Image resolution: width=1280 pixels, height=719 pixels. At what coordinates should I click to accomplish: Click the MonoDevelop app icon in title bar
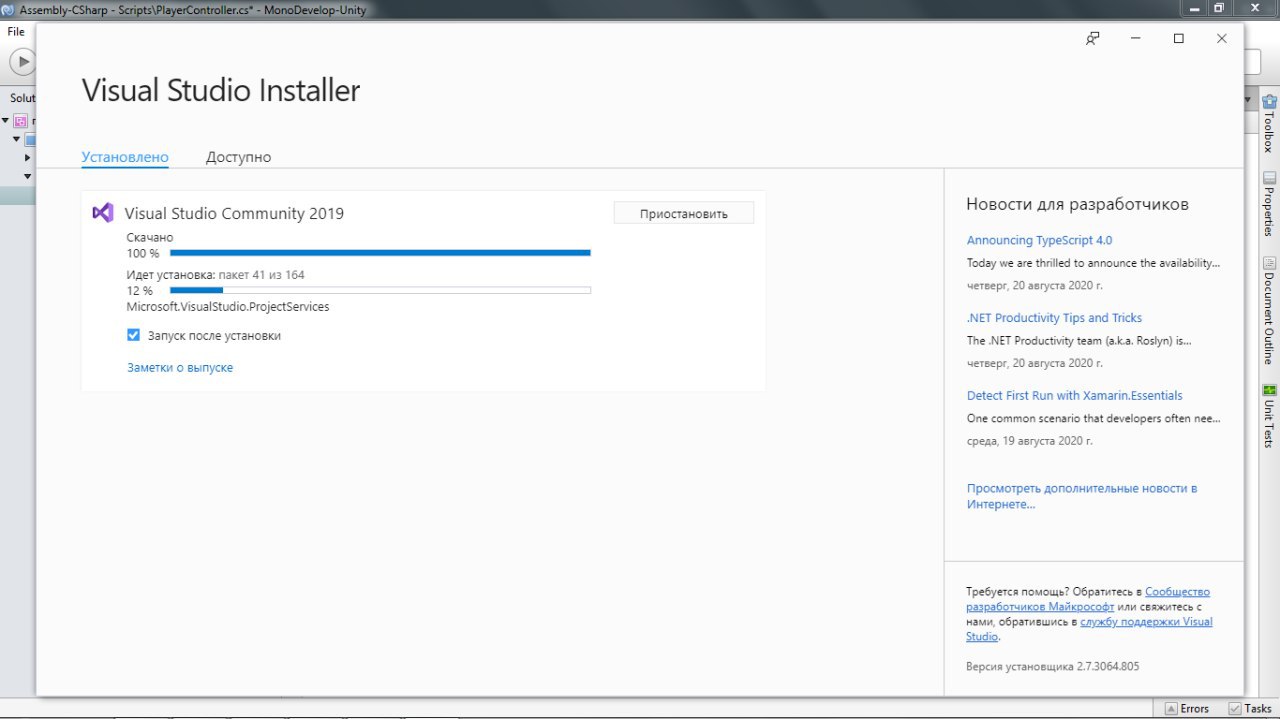tap(8, 10)
